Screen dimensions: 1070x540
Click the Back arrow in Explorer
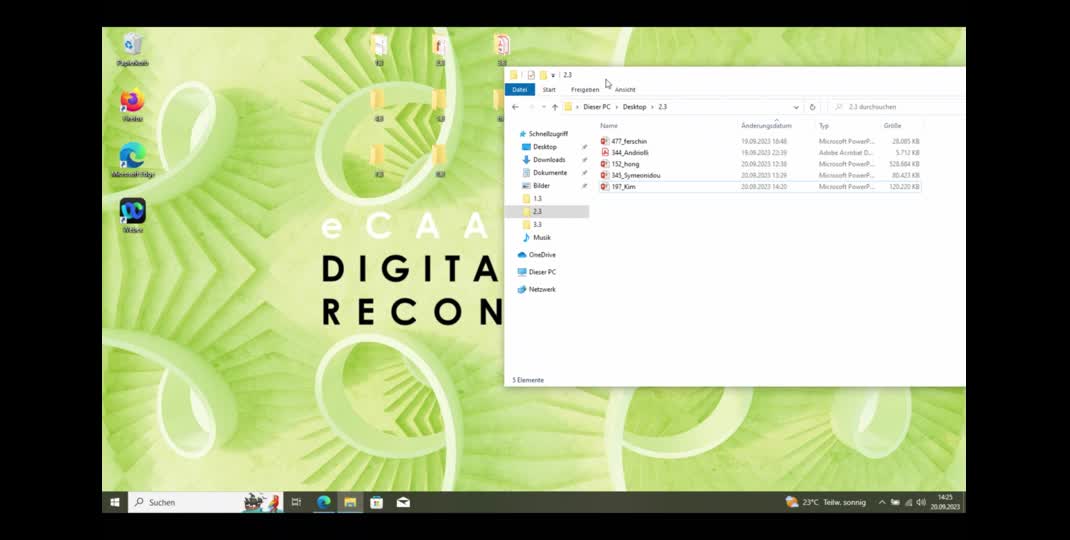click(515, 107)
